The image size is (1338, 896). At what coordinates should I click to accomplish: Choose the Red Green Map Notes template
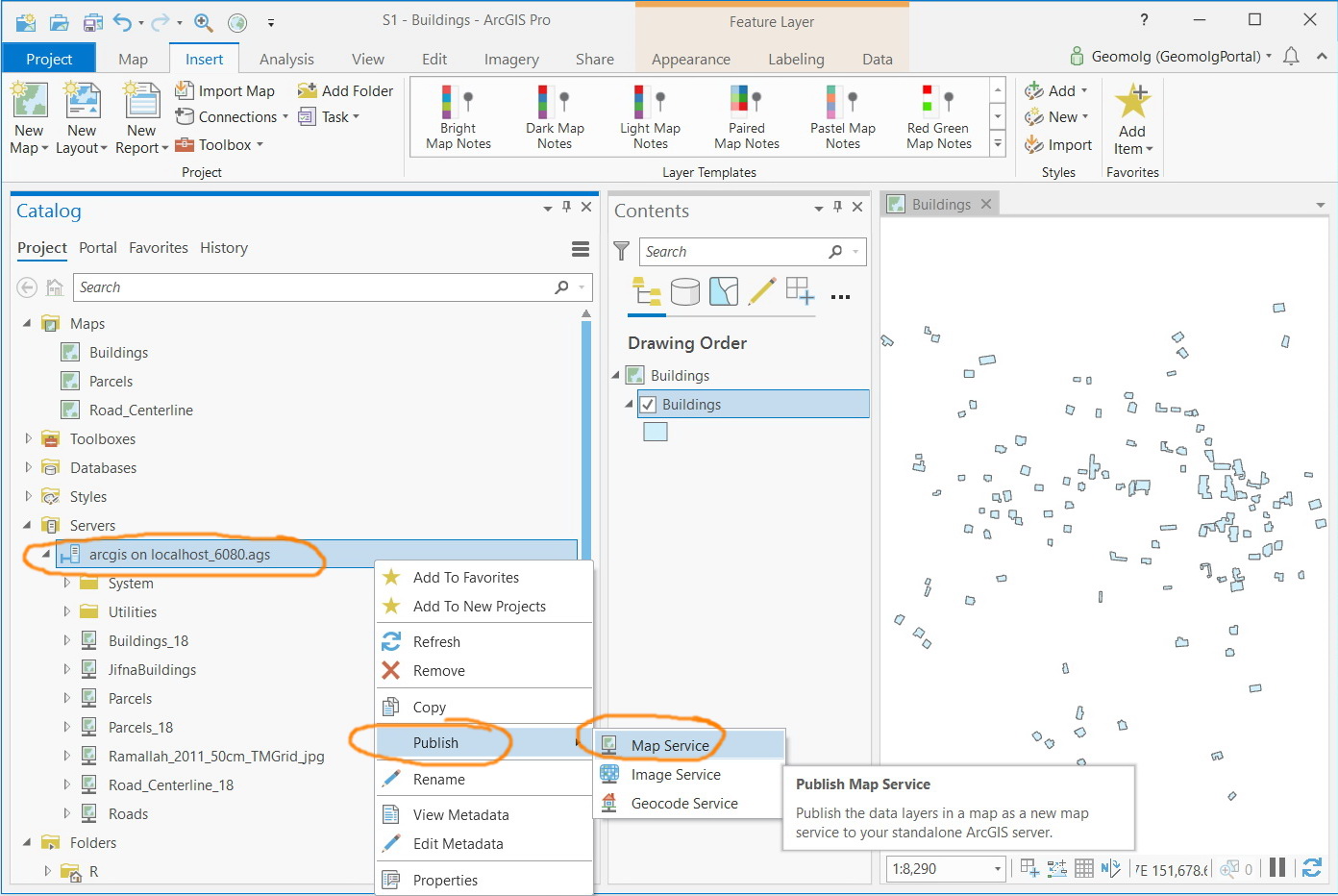939,117
